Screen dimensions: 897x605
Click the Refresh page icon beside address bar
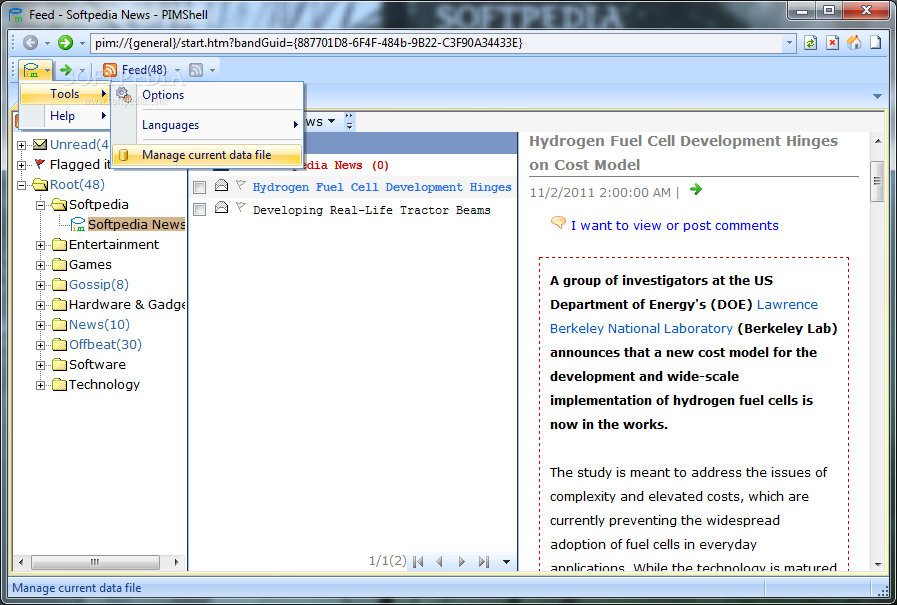point(810,43)
